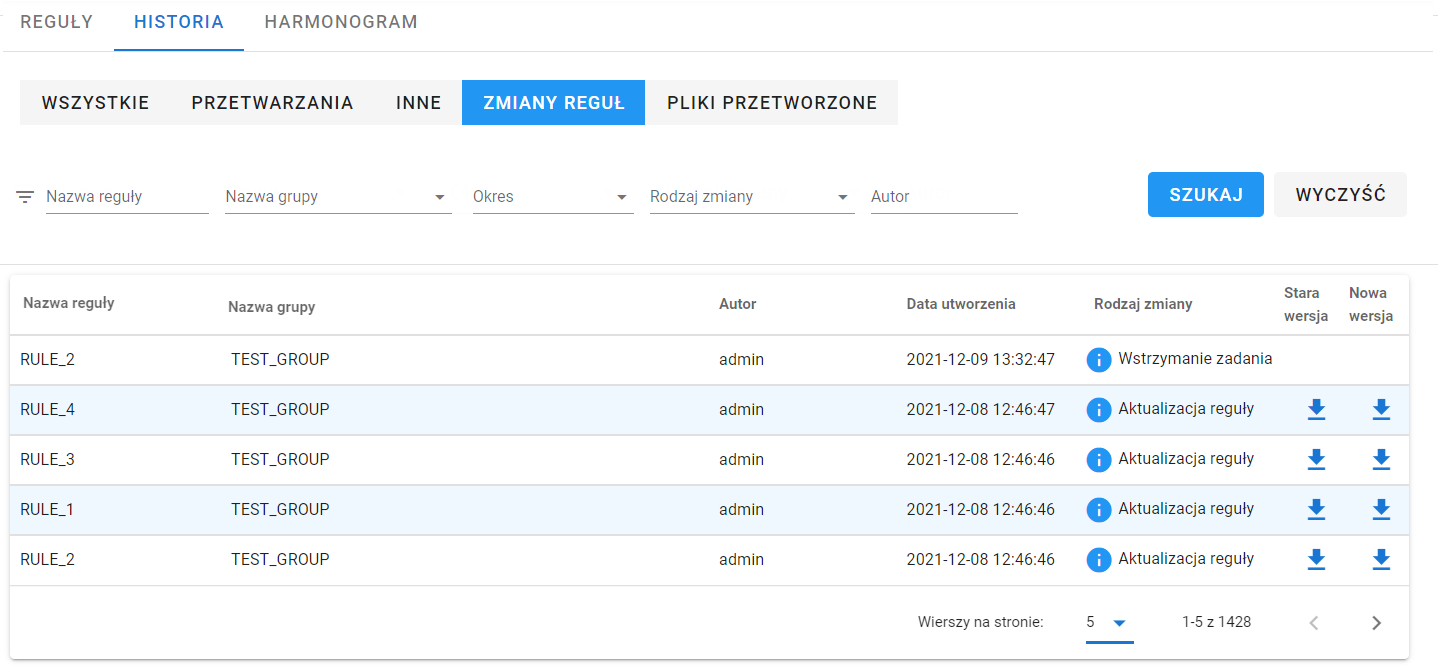Download old version of RULE_4
This screenshot has width=1438, height=672.
(x=1316, y=409)
